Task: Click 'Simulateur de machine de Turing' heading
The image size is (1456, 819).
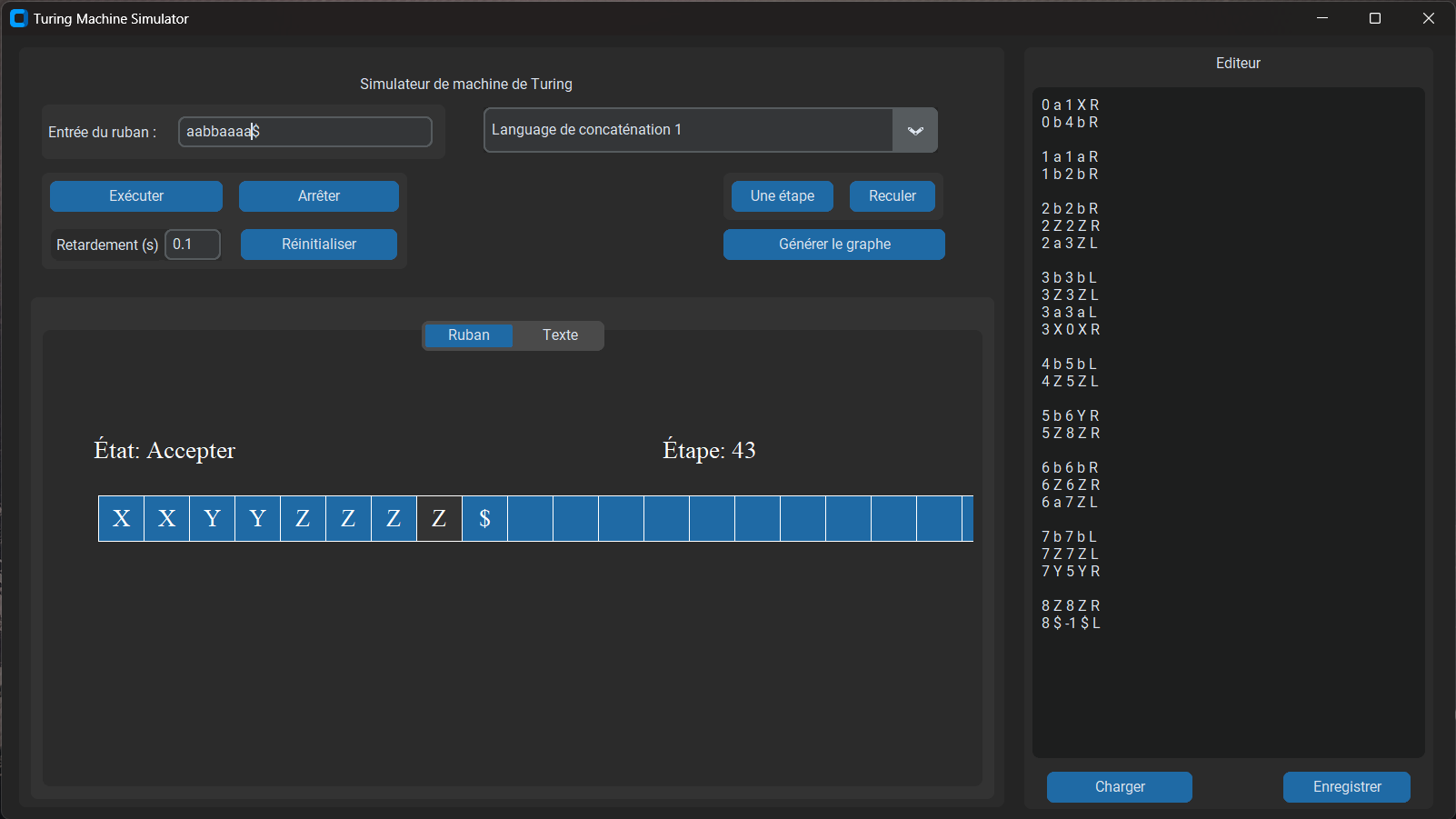Action: pos(466,85)
